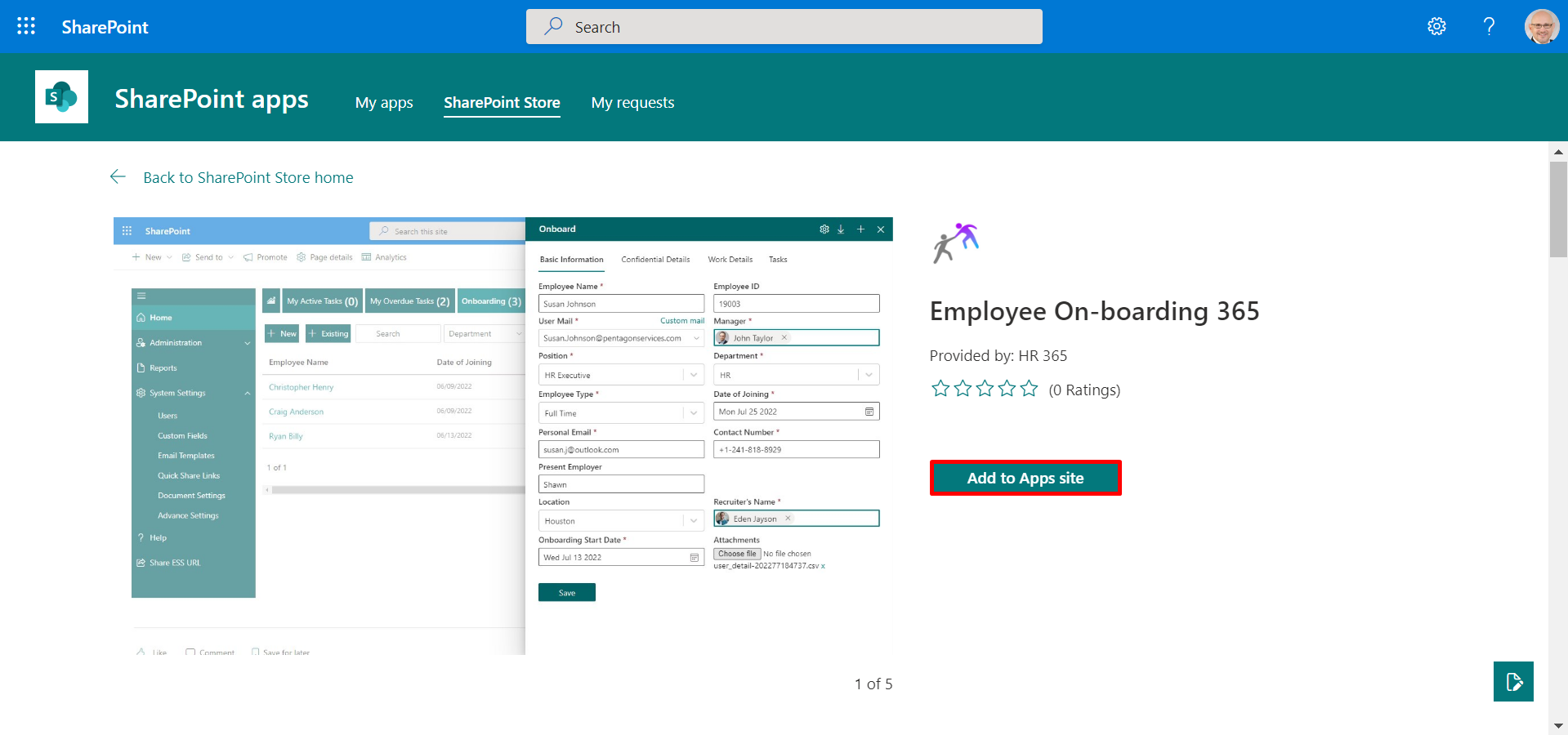
Task: Open the Onboard app screenshot preview
Action: point(503,435)
